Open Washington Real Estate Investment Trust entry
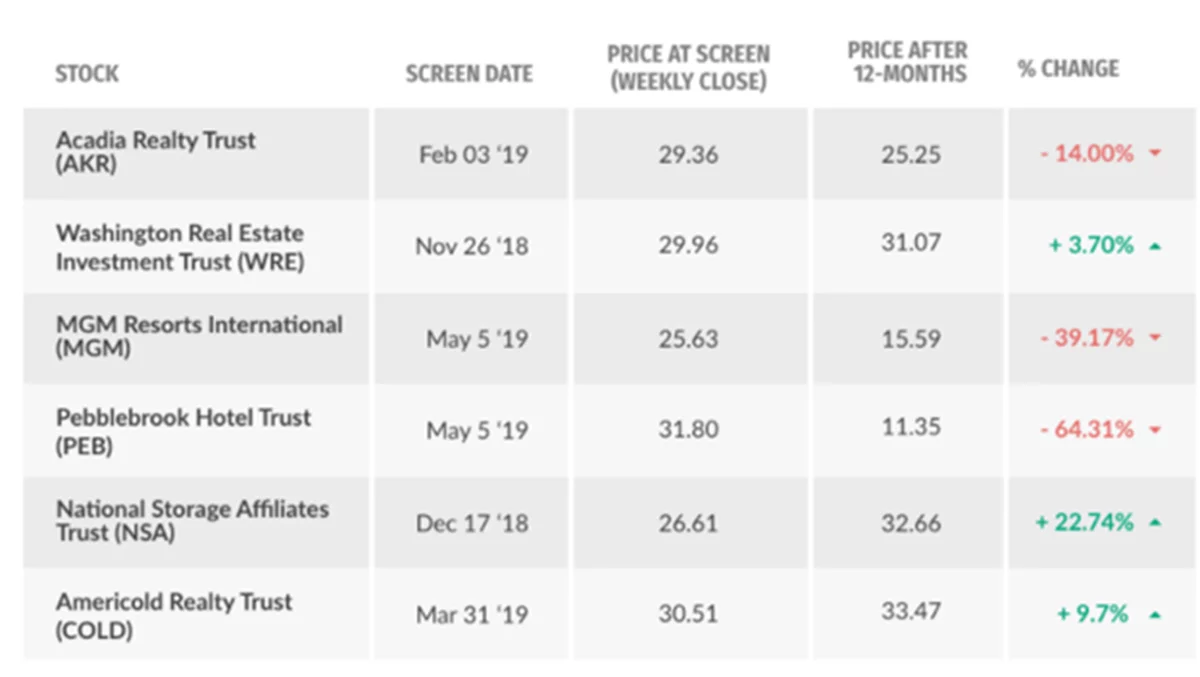Image resolution: width=1200 pixels, height=677 pixels. tap(180, 247)
